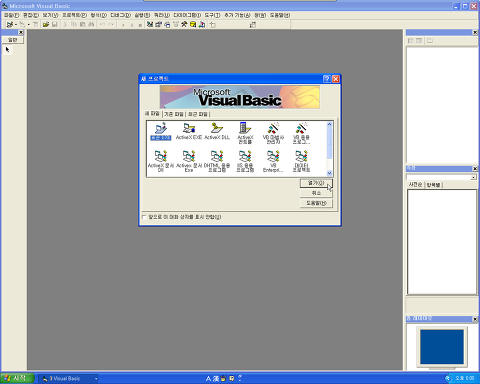Expand the Add Form toolbar dropdown arrow
The image size is (480, 384).
[x=29, y=25]
